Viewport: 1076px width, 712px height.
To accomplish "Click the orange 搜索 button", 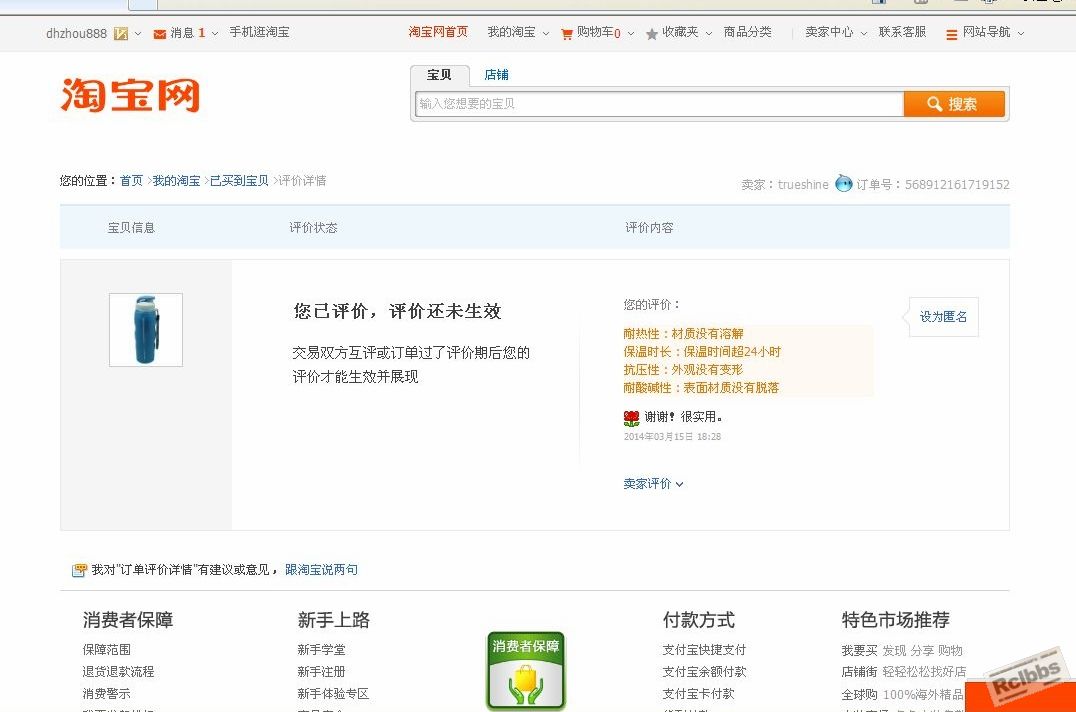I will (x=954, y=104).
